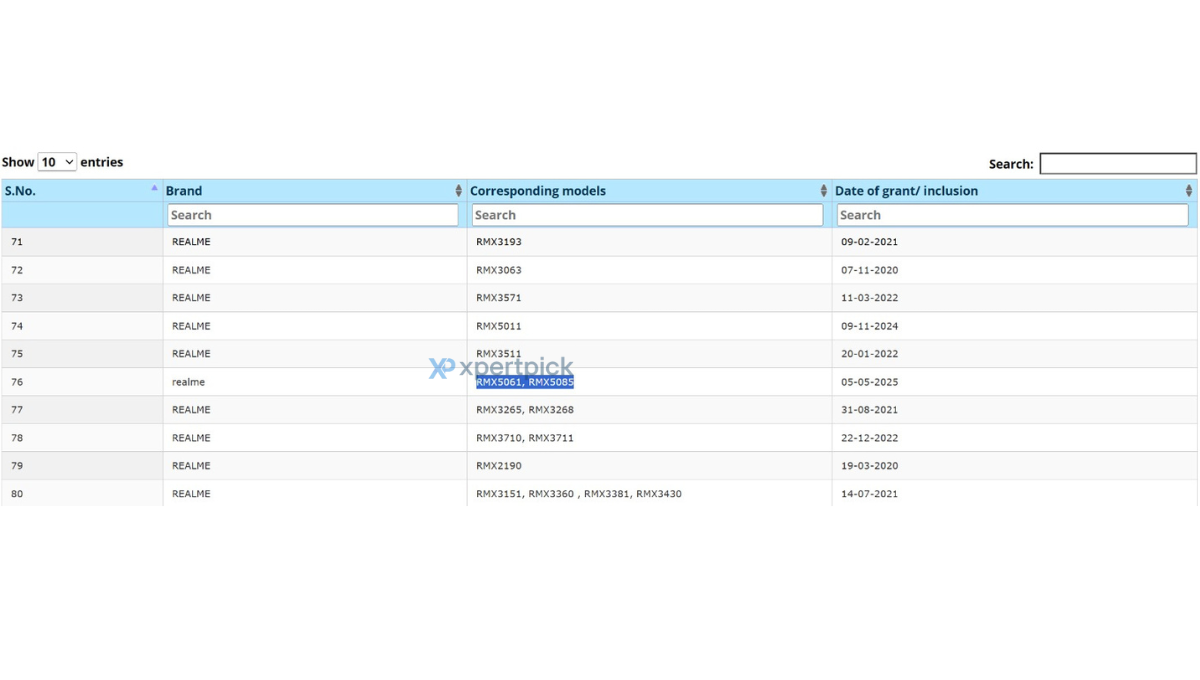Click the S.No. column header
The width and height of the screenshot is (1200, 680).
(20, 191)
